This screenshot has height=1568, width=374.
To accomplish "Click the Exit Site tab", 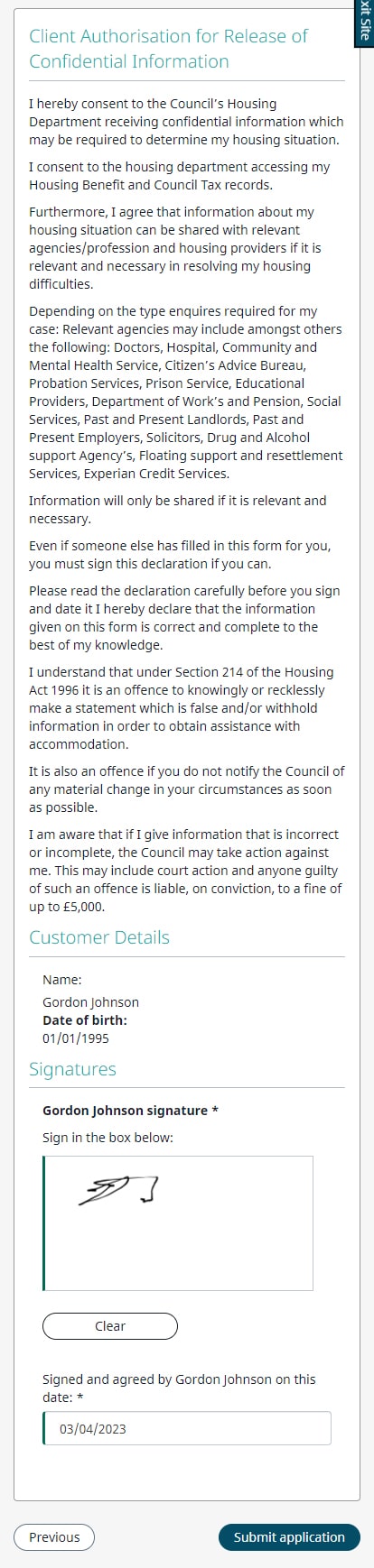I will click(364, 23).
